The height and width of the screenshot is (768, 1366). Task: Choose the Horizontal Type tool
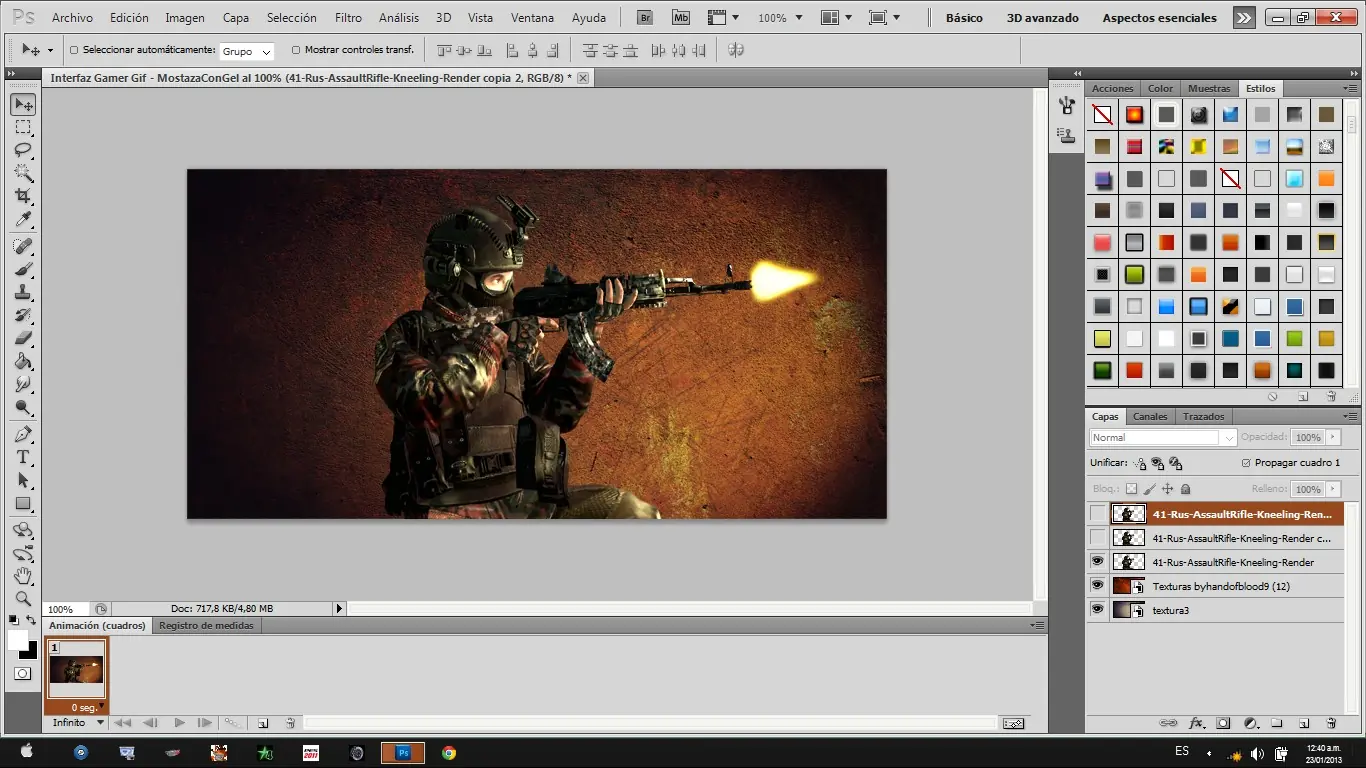click(x=23, y=457)
